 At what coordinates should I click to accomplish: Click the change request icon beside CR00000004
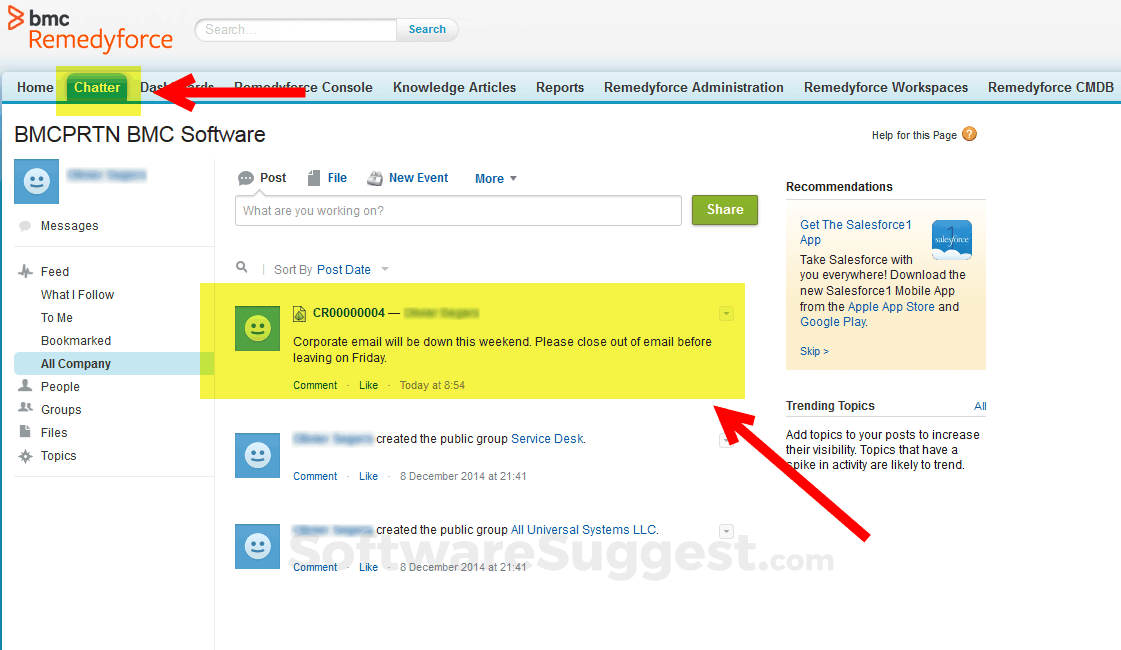(x=300, y=313)
